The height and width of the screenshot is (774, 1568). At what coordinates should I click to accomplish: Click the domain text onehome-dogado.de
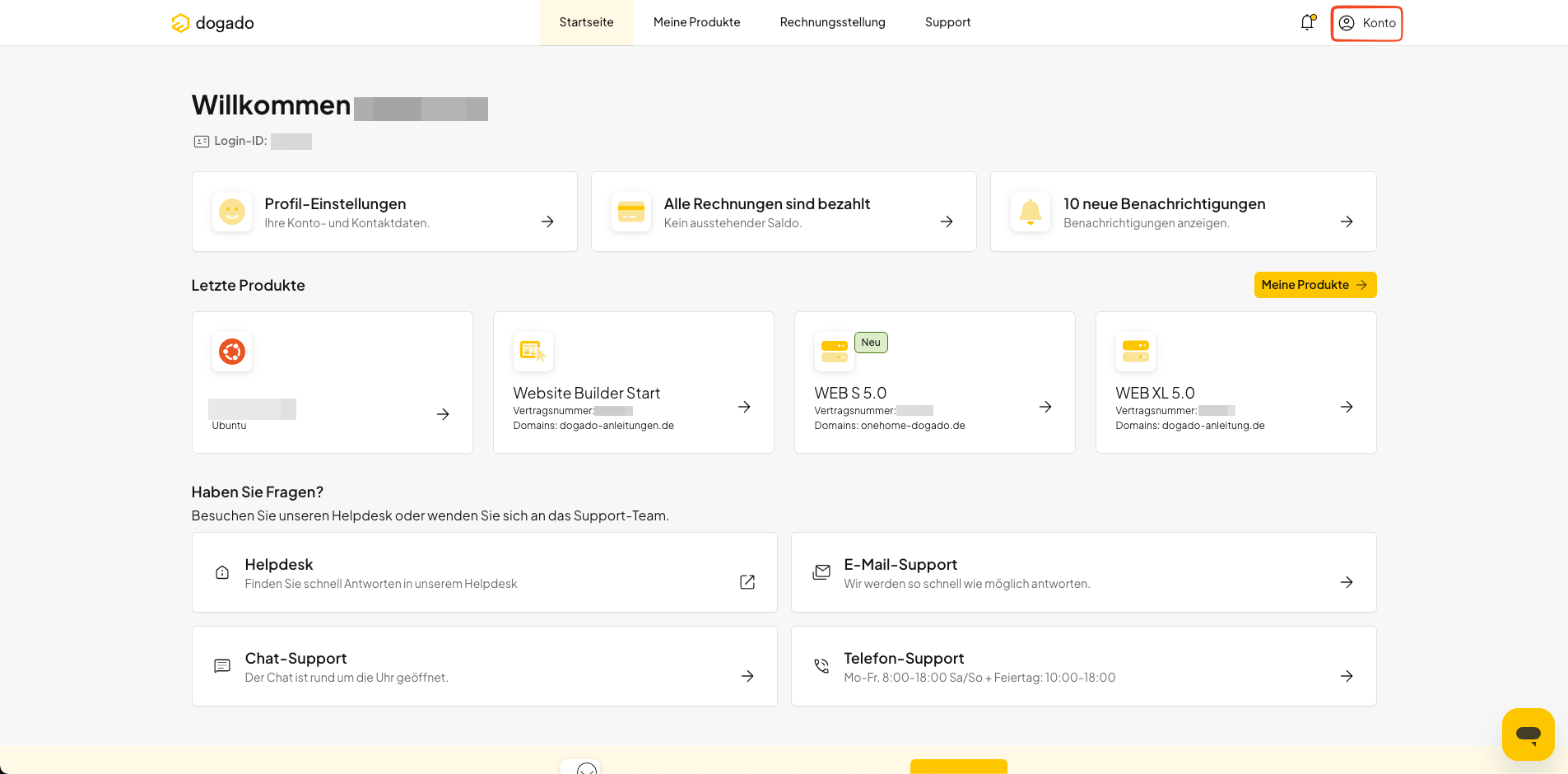[x=913, y=426]
